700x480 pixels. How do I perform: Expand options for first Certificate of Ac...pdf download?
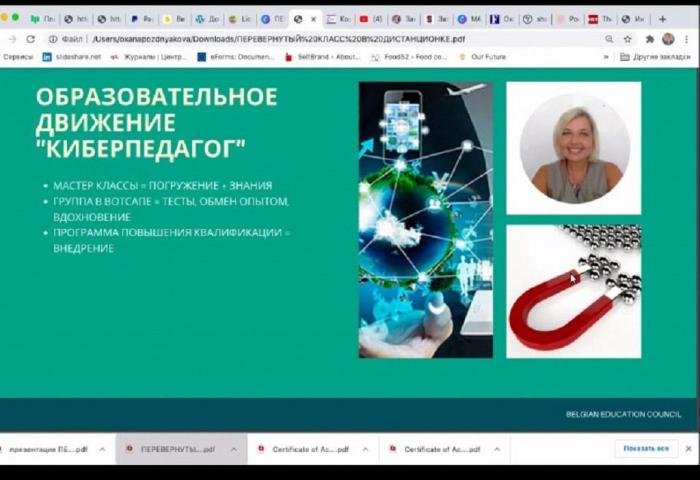tap(365, 450)
